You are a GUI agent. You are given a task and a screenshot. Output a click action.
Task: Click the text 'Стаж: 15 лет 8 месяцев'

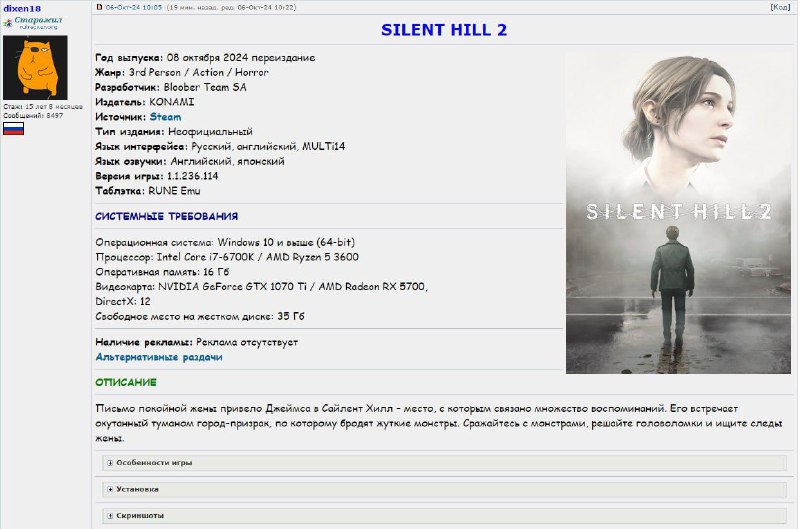coord(43,107)
